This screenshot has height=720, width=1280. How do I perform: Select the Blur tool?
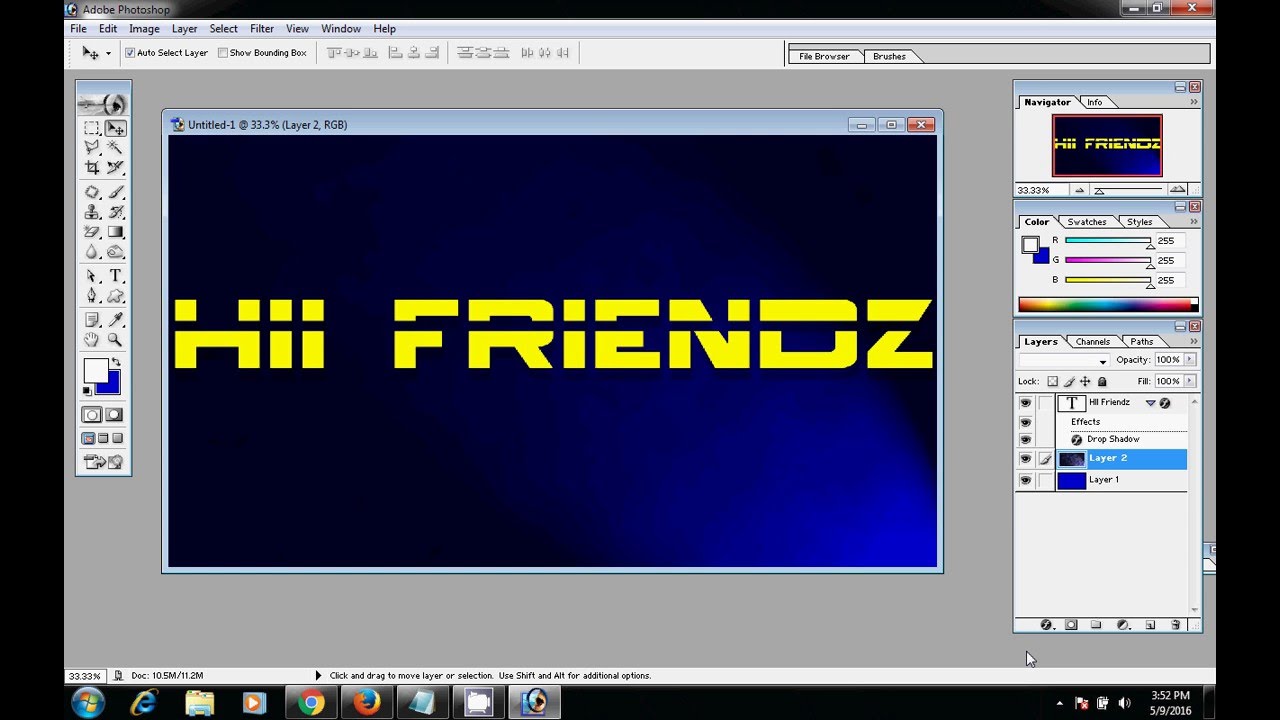(x=92, y=252)
